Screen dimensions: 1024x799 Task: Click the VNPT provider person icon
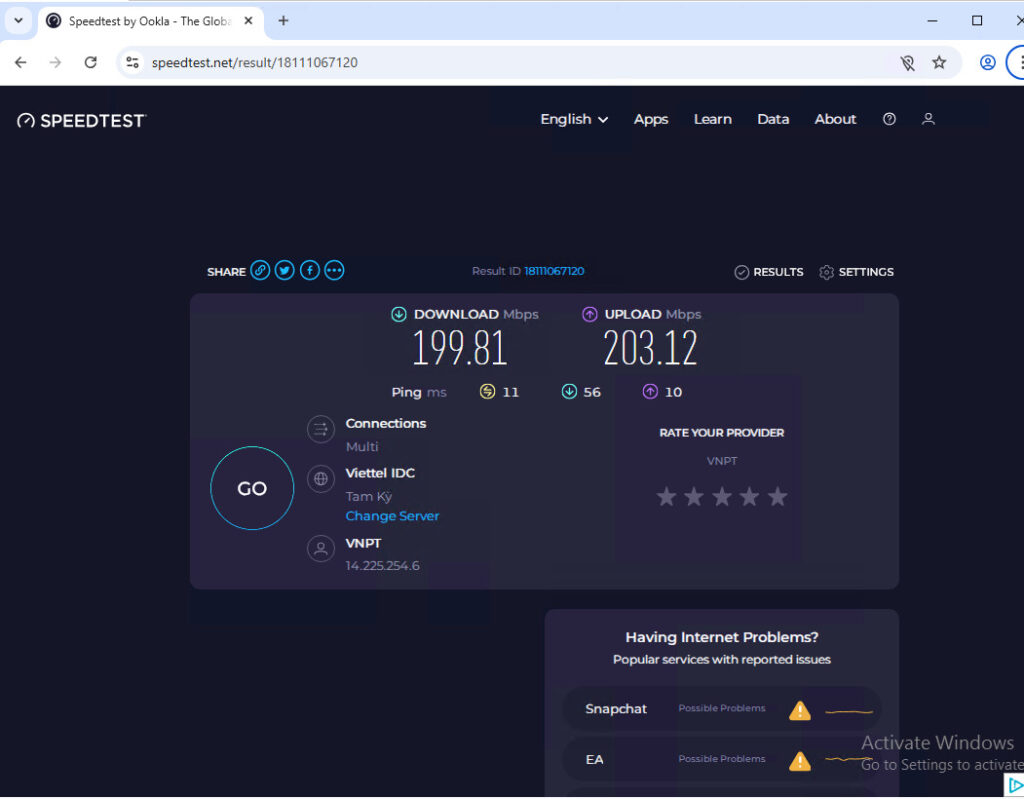(x=321, y=549)
